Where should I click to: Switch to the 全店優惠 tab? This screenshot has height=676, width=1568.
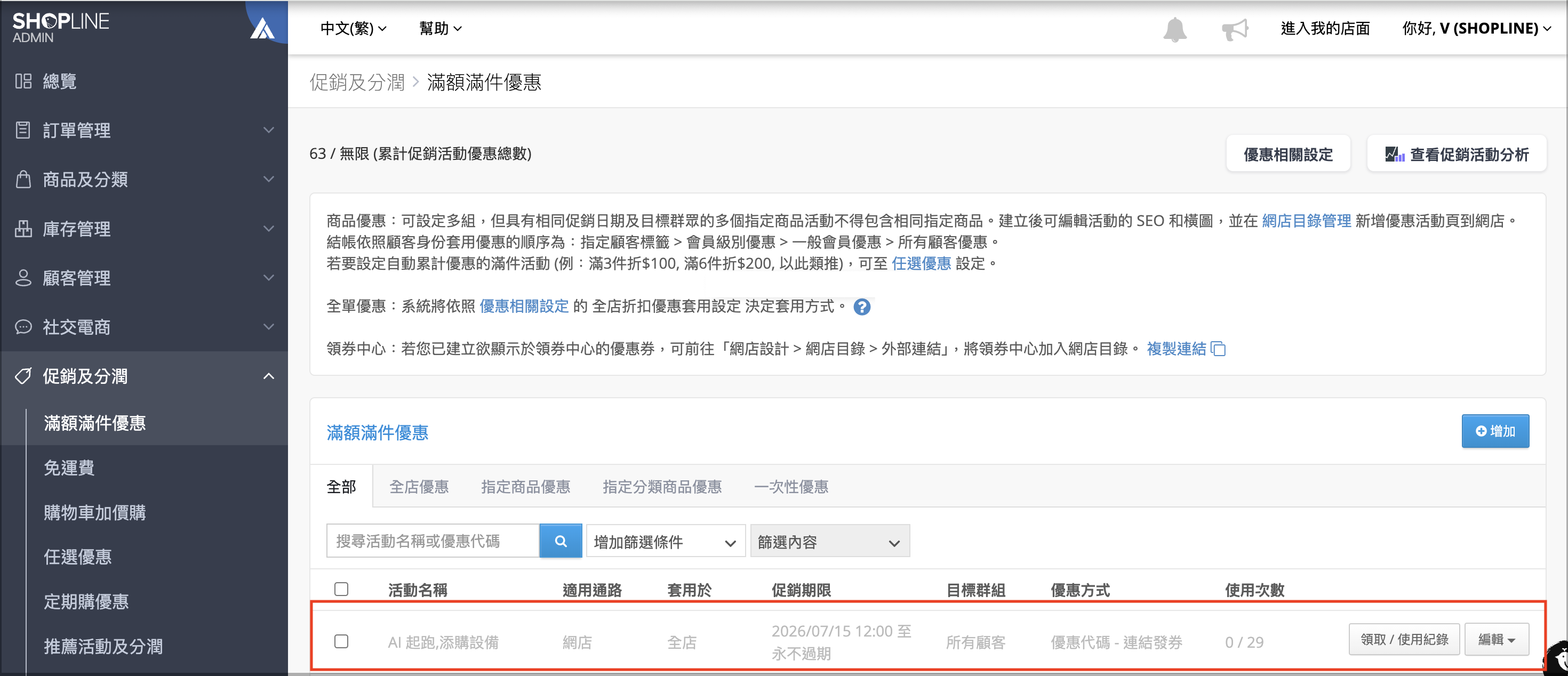(x=419, y=487)
